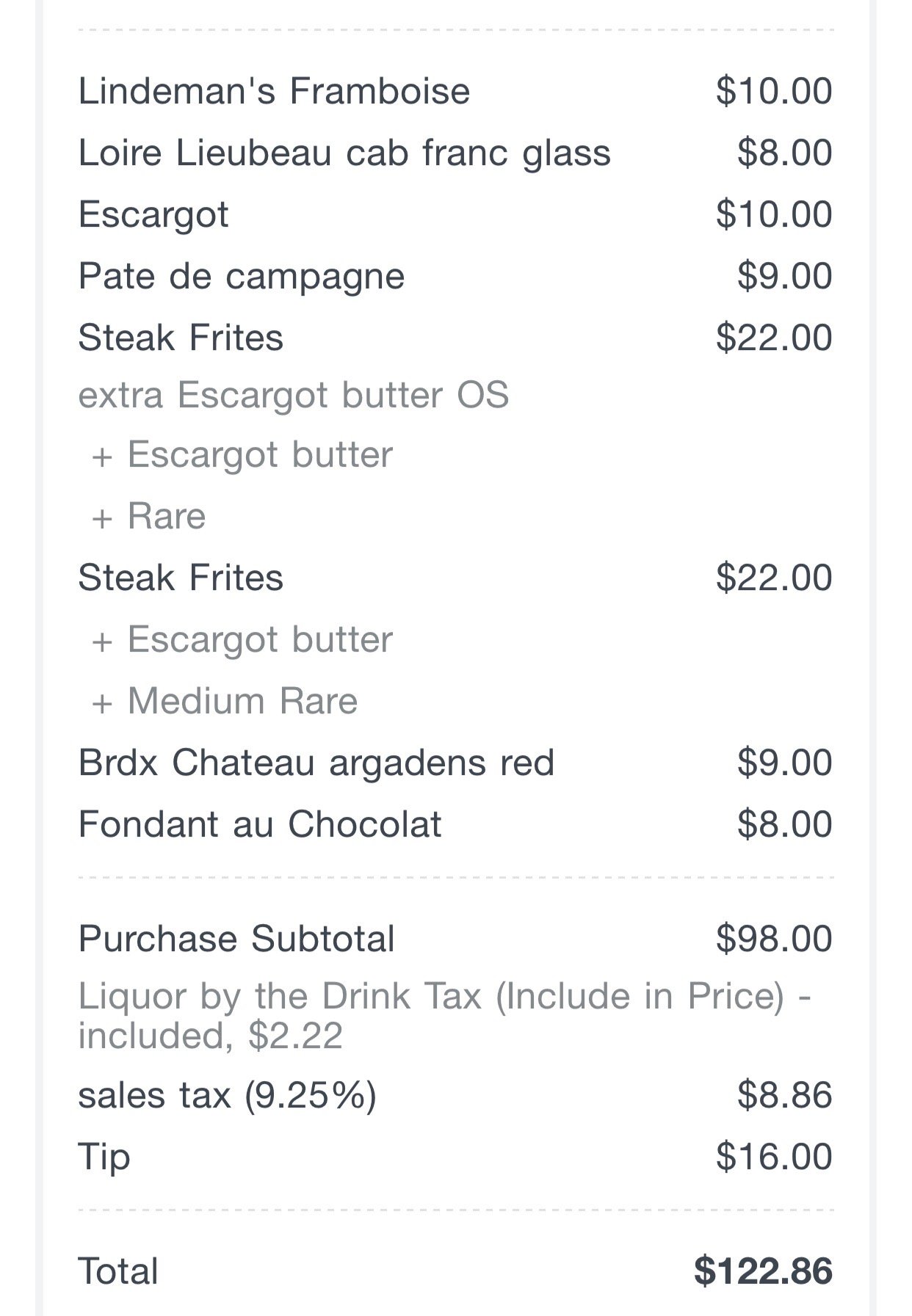Click the sales tax (9.25%) label
Viewport: 912px width, 1316px height.
click(227, 1096)
